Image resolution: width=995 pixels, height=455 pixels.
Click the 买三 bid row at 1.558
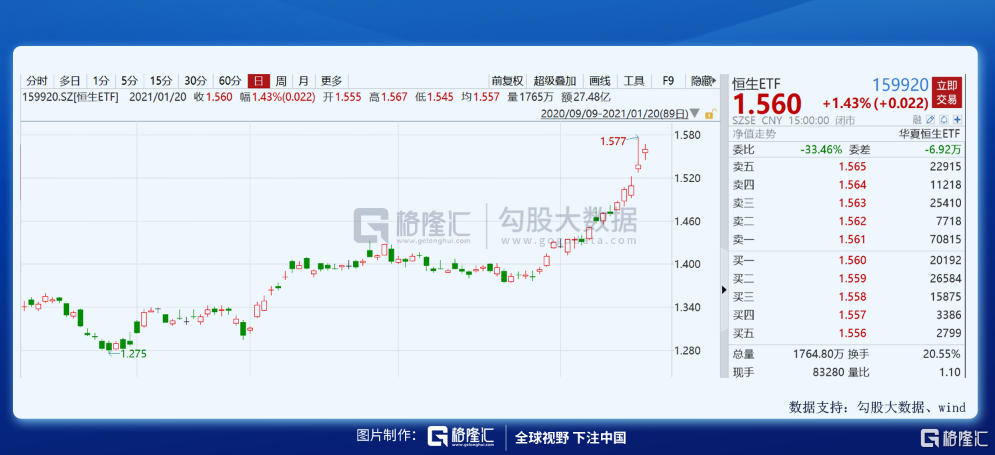(x=847, y=296)
